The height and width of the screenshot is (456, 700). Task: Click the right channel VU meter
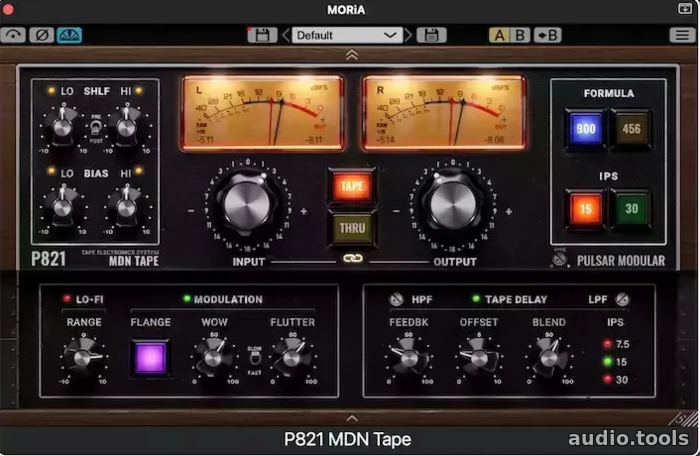tap(444, 113)
